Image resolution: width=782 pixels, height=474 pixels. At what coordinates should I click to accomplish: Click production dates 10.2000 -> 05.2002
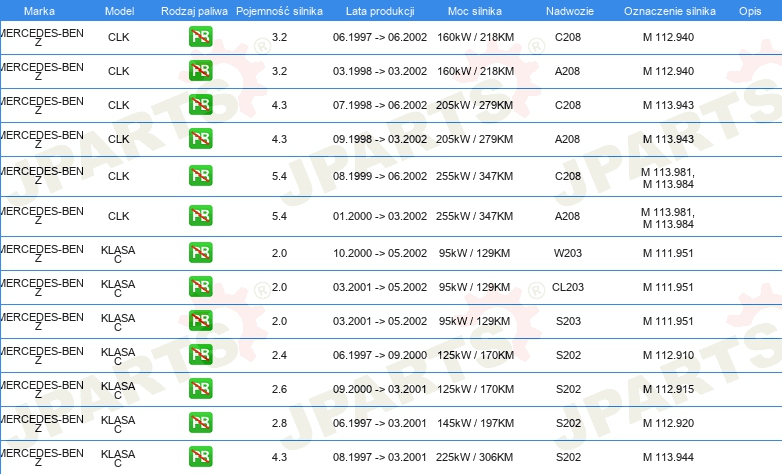380,253
